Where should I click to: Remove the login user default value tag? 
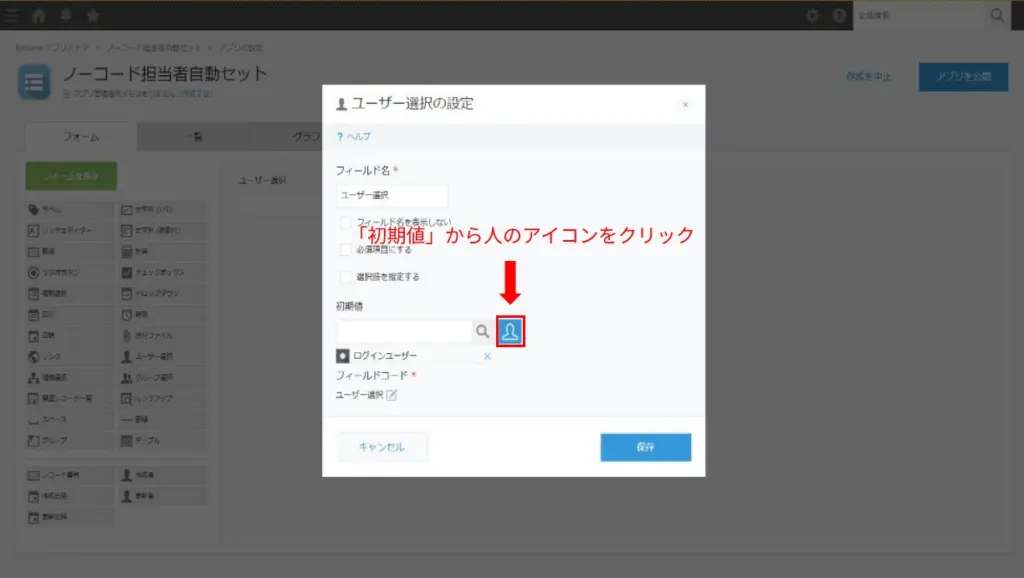click(x=487, y=355)
